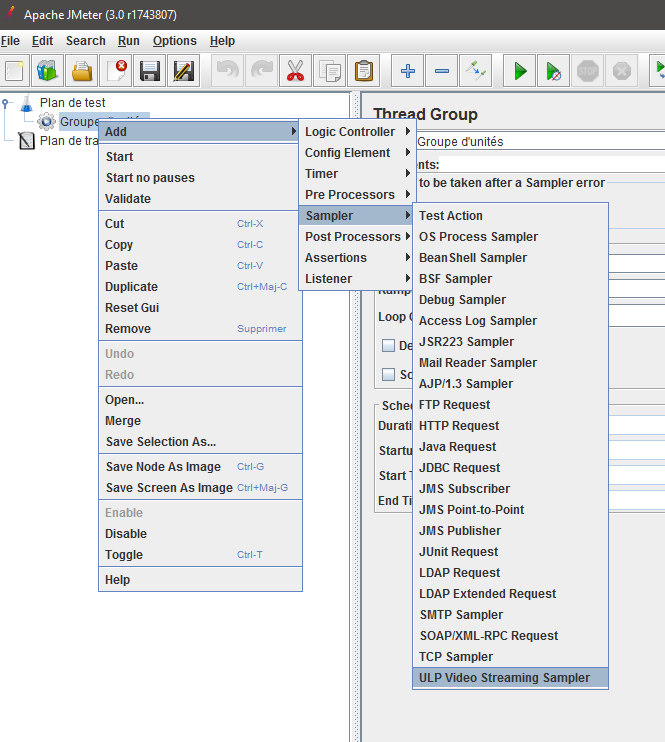This screenshot has height=742, width=665.
Task: Click the New test plan toolbar icon
Action: tap(14, 71)
